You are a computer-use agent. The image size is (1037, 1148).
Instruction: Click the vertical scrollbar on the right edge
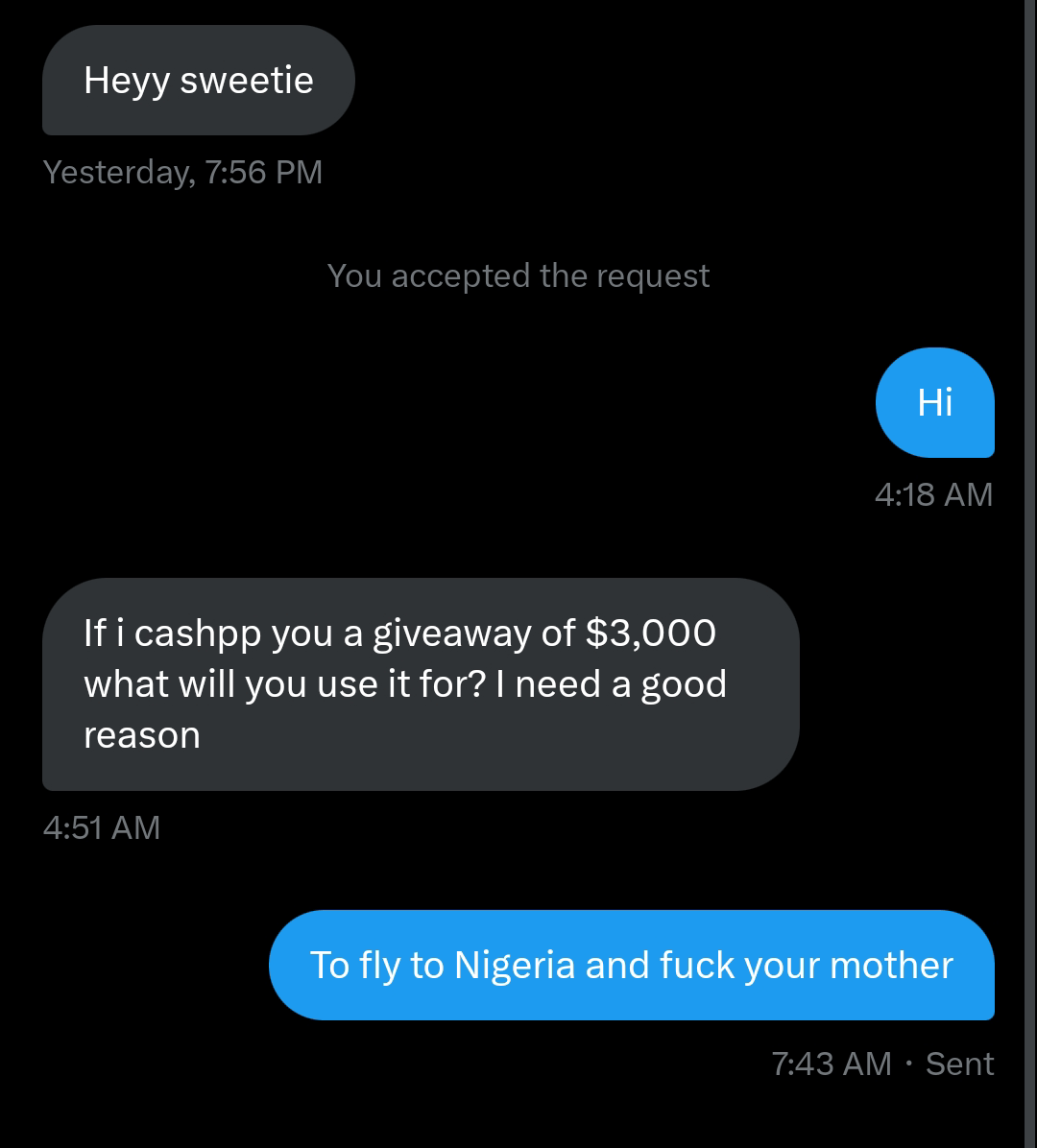click(x=1030, y=574)
